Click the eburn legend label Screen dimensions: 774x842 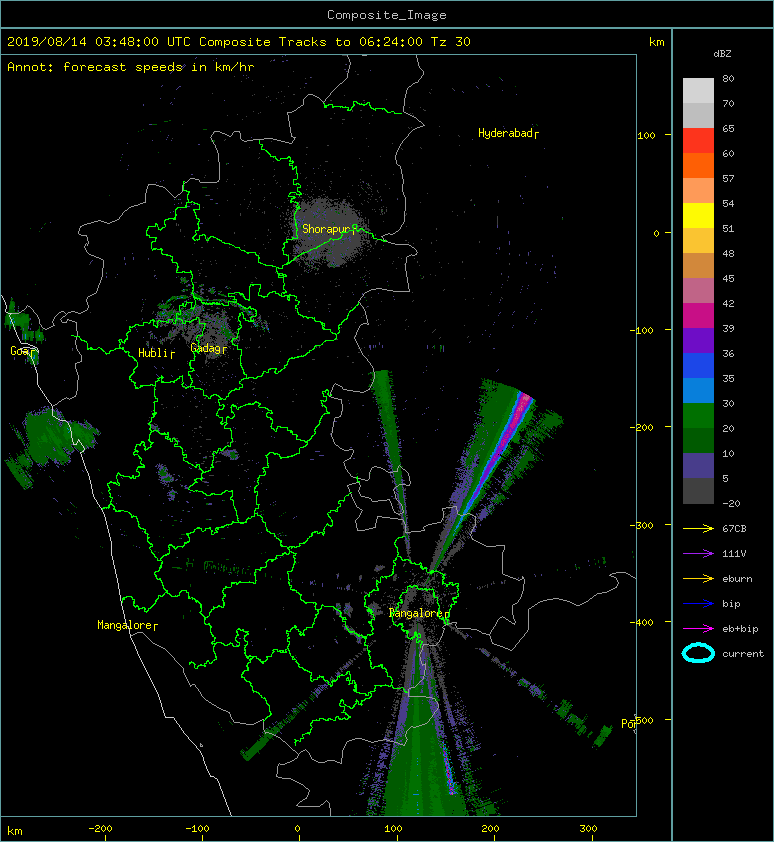(x=737, y=579)
